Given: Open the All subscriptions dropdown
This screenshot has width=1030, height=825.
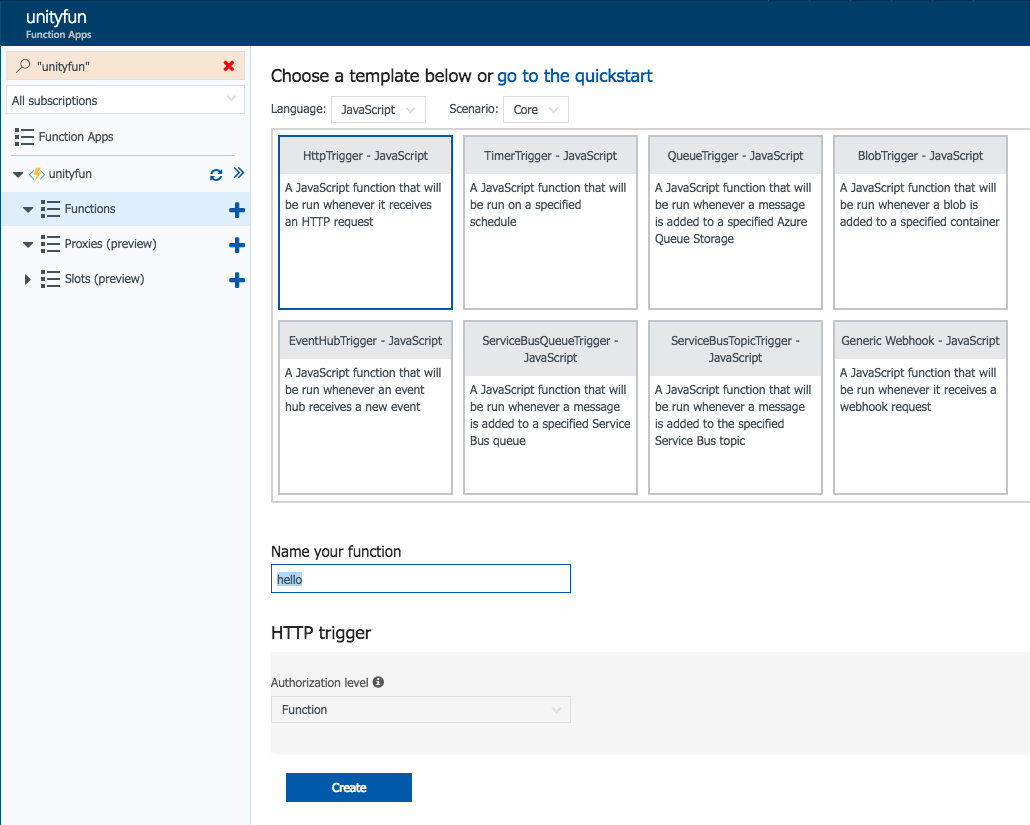Looking at the screenshot, I should (125, 100).
